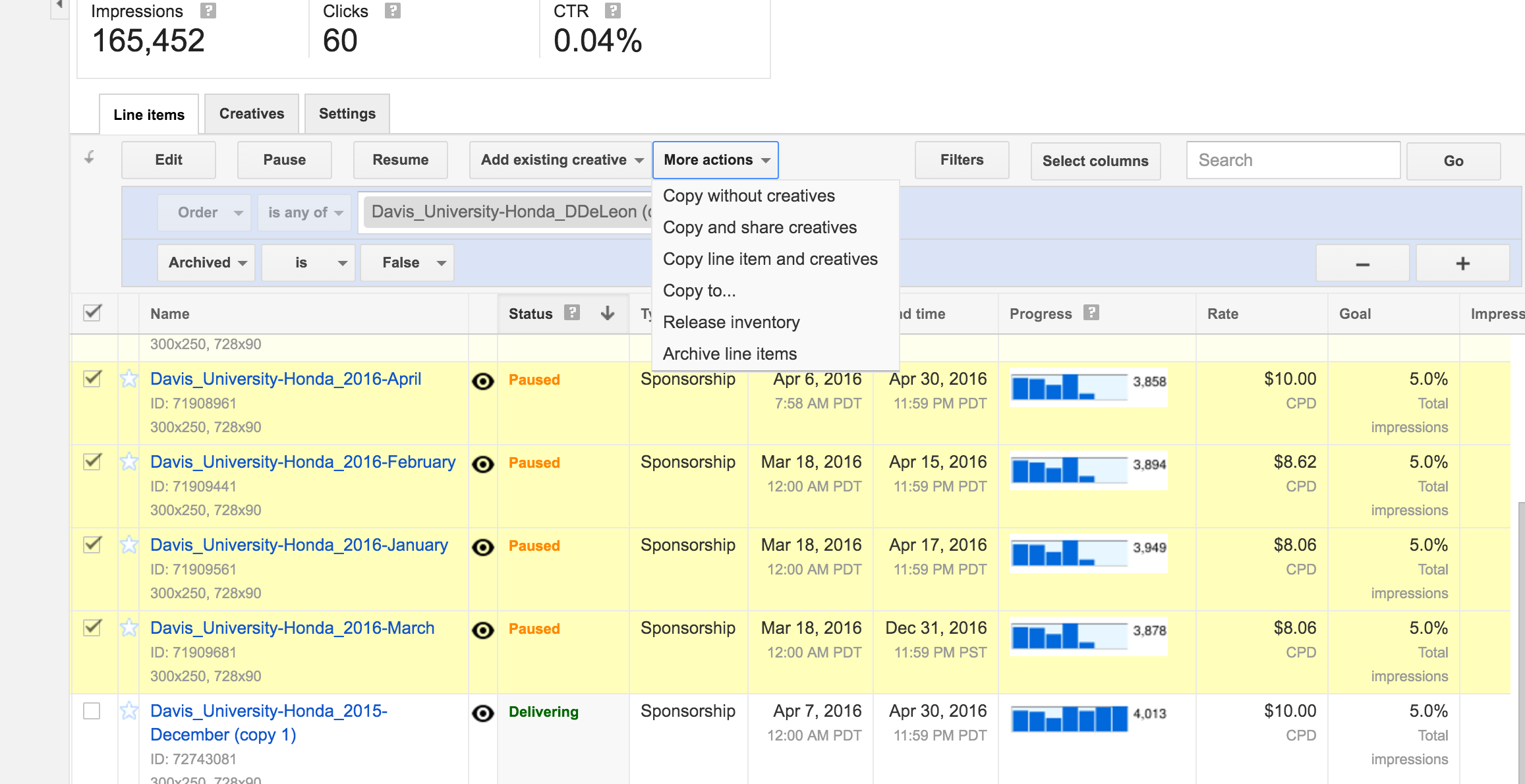Open the Archived filter dropdown

206,263
